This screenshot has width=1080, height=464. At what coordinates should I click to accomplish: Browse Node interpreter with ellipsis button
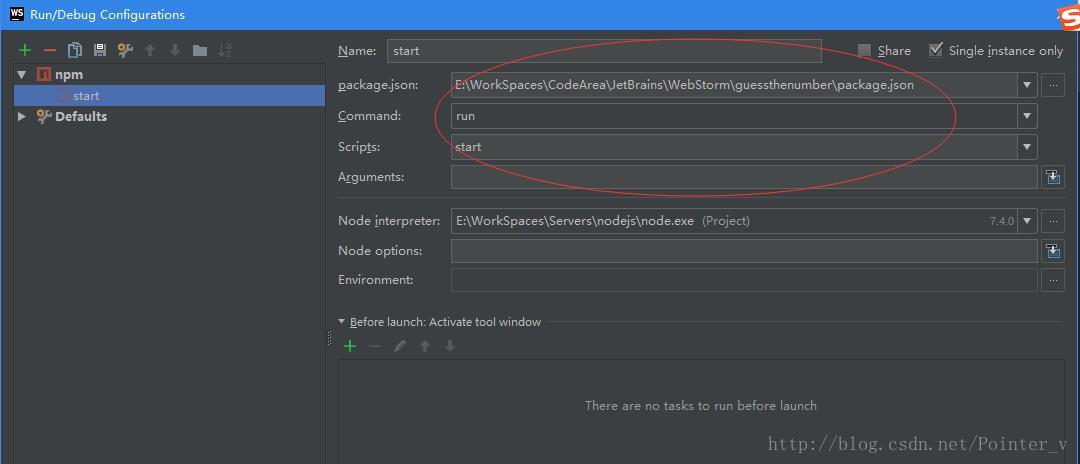click(x=1052, y=221)
